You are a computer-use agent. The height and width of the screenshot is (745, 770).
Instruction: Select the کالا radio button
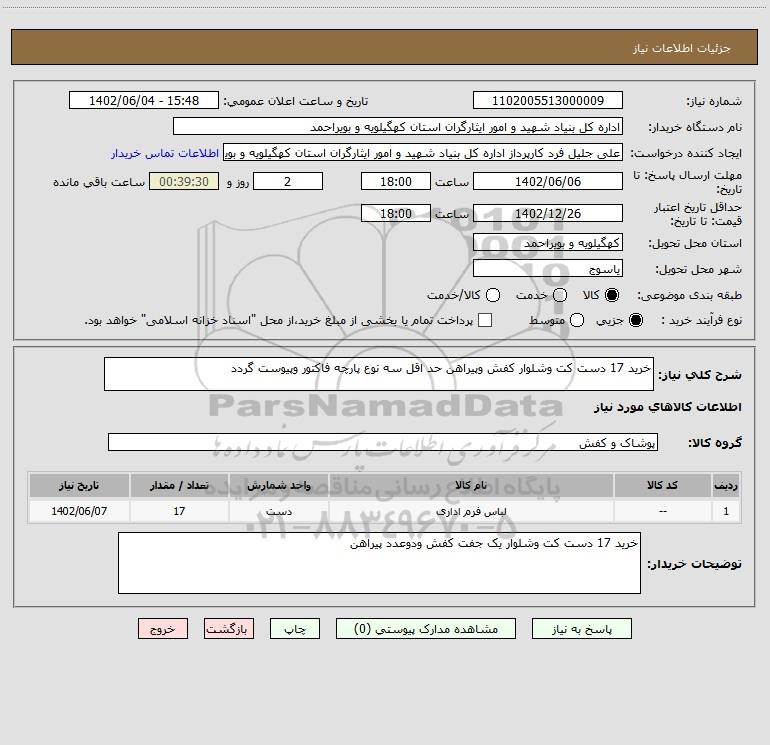pos(612,295)
